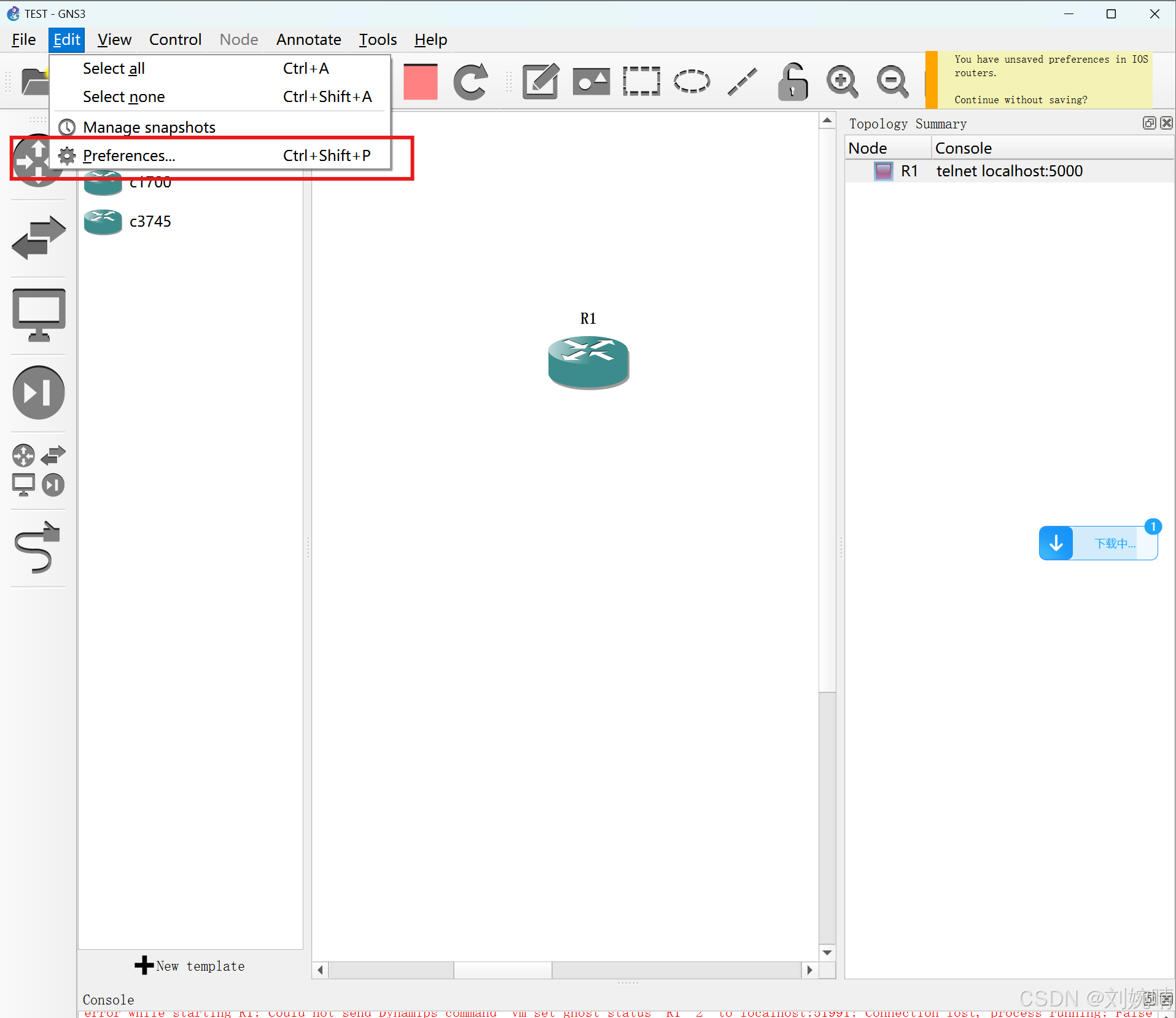This screenshot has width=1176, height=1018.
Task: Close the Topology Summary panel
Action: pos(1166,123)
